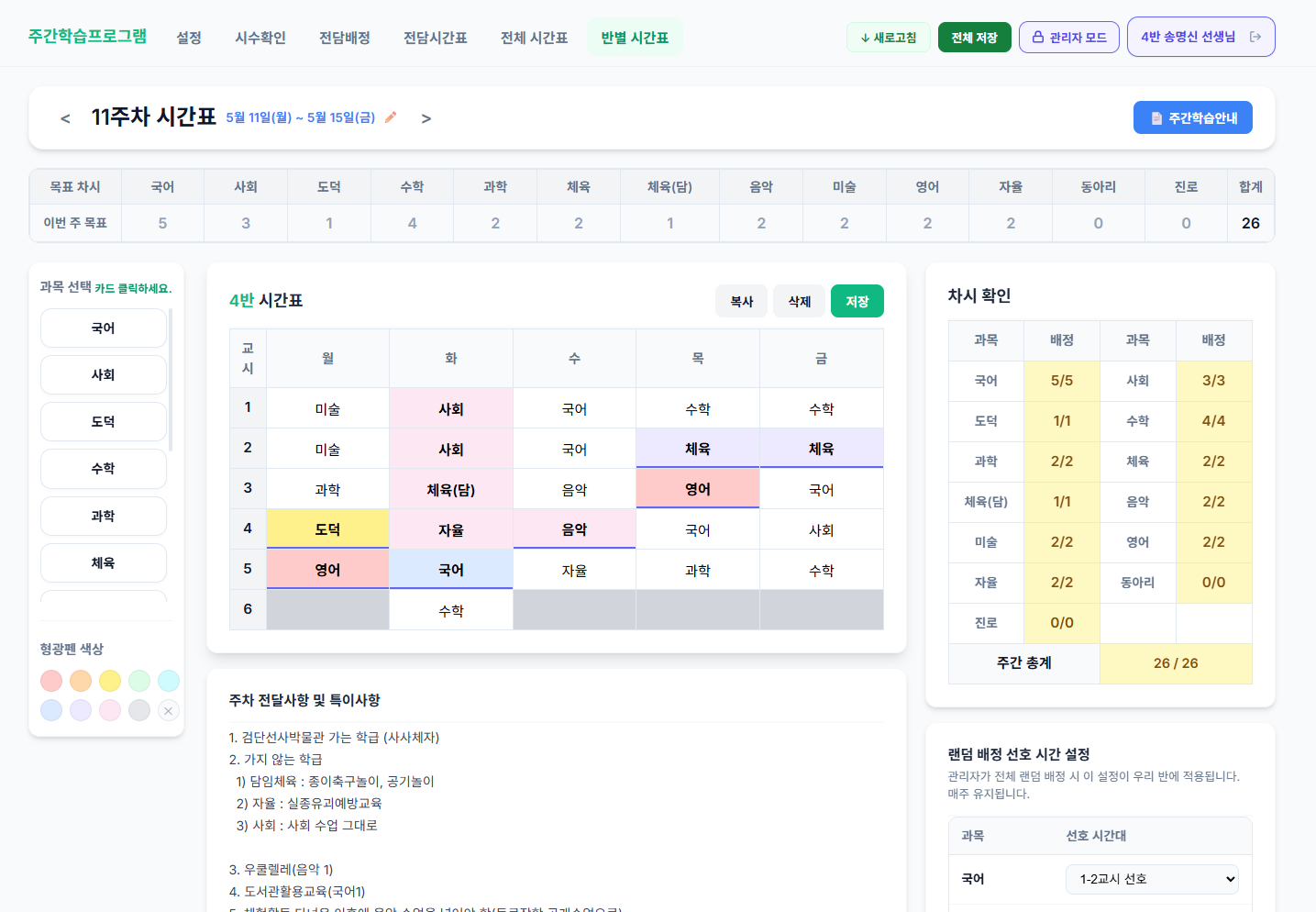The width and height of the screenshot is (1316, 912).
Task: Select the blue highlighter color
Action: click(51, 710)
